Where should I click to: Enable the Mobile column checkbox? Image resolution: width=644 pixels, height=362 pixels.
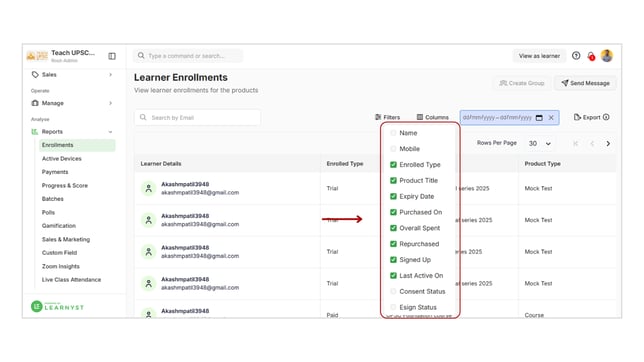pyautogui.click(x=393, y=149)
